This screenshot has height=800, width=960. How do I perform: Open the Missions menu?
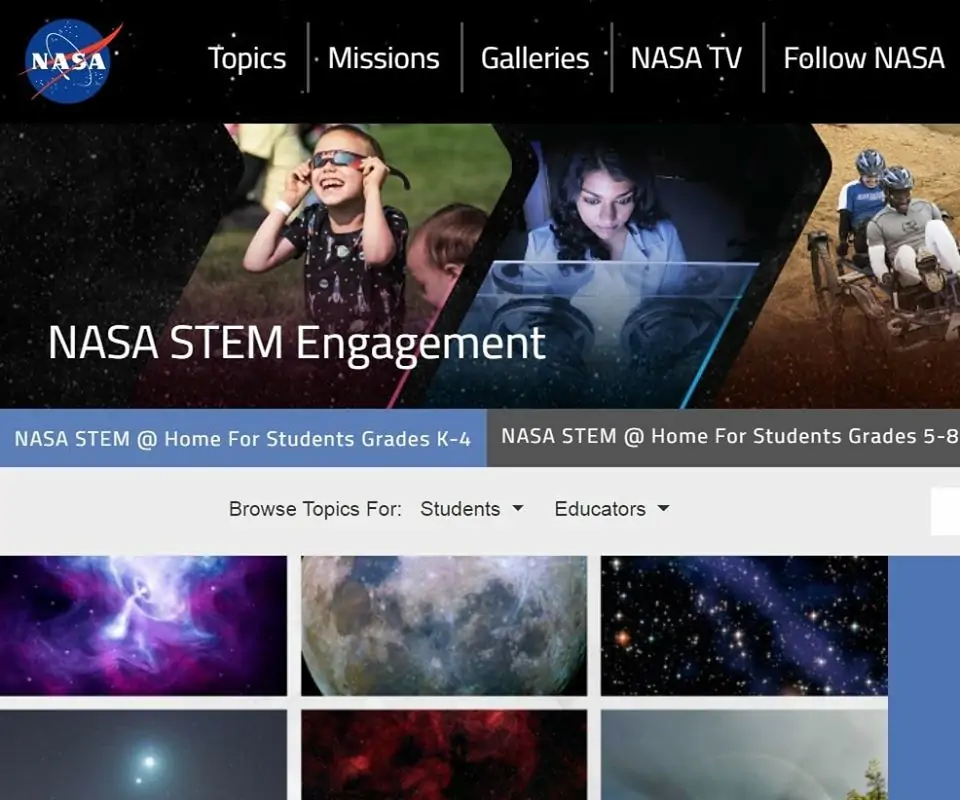coord(384,59)
